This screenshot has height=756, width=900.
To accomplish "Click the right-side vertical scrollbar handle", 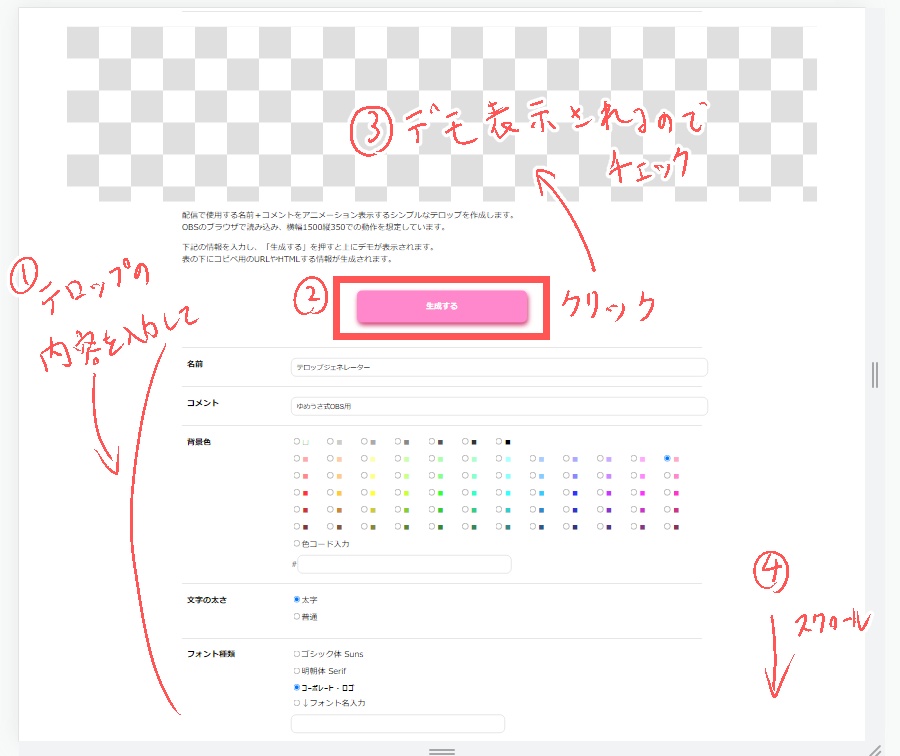I will pyautogui.click(x=874, y=375).
